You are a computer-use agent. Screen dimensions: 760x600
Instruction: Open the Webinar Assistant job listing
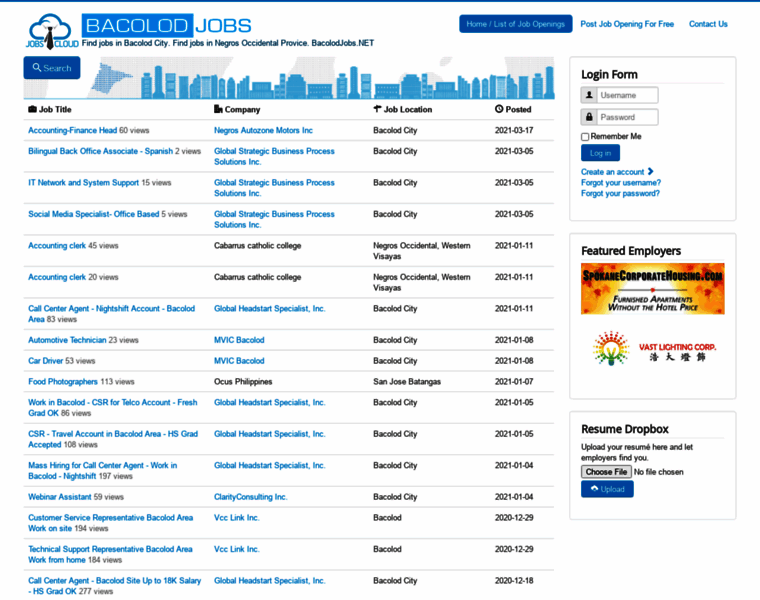pyautogui.click(x=60, y=497)
